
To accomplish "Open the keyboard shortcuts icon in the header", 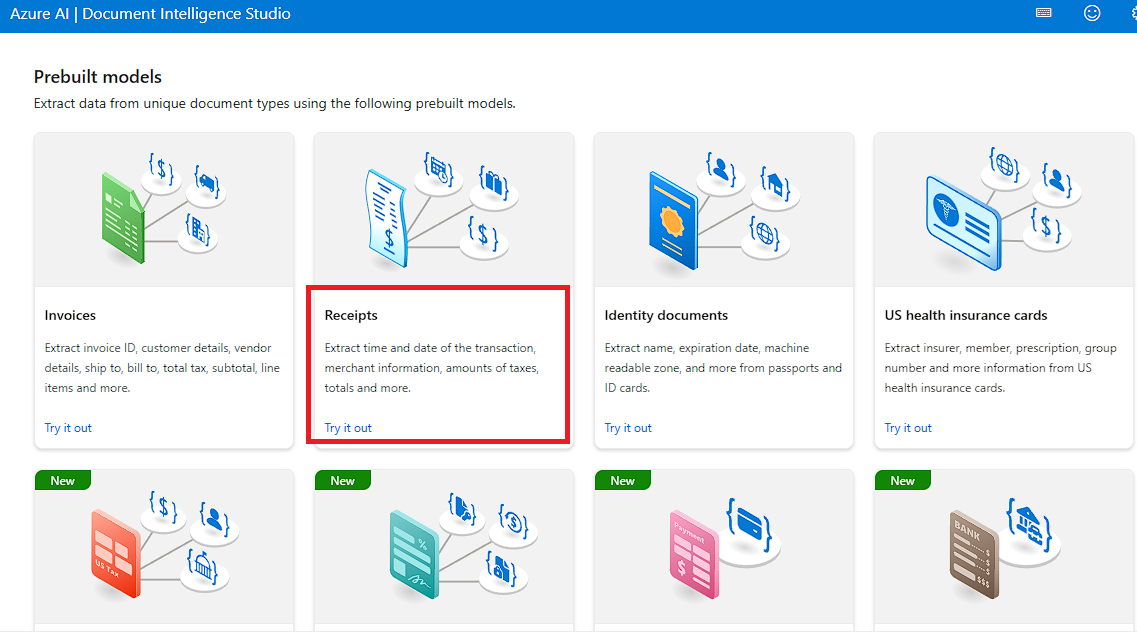I will 1043,13.
